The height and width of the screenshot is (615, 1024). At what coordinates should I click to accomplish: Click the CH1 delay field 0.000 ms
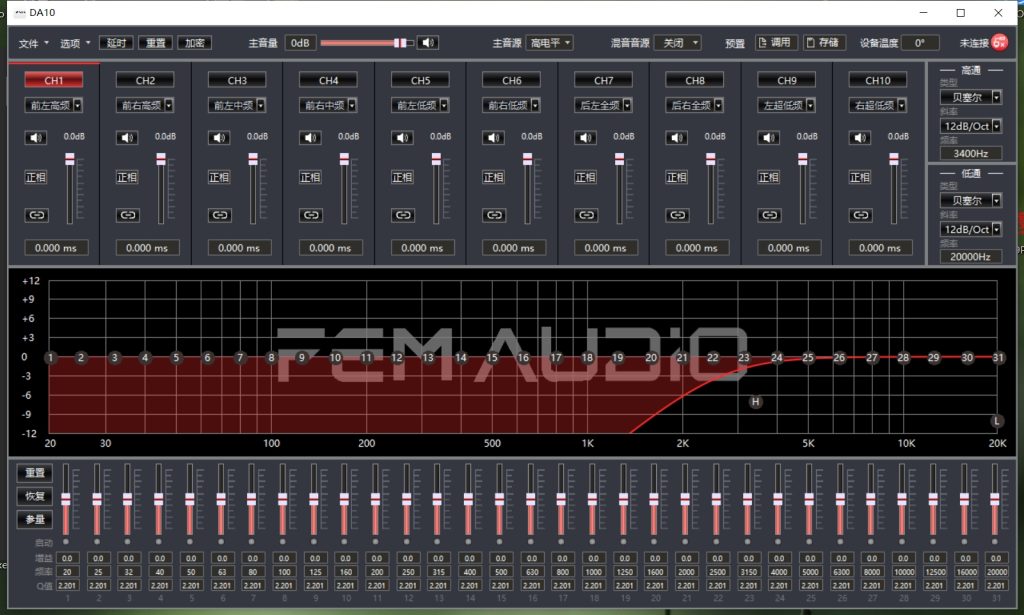pos(56,248)
